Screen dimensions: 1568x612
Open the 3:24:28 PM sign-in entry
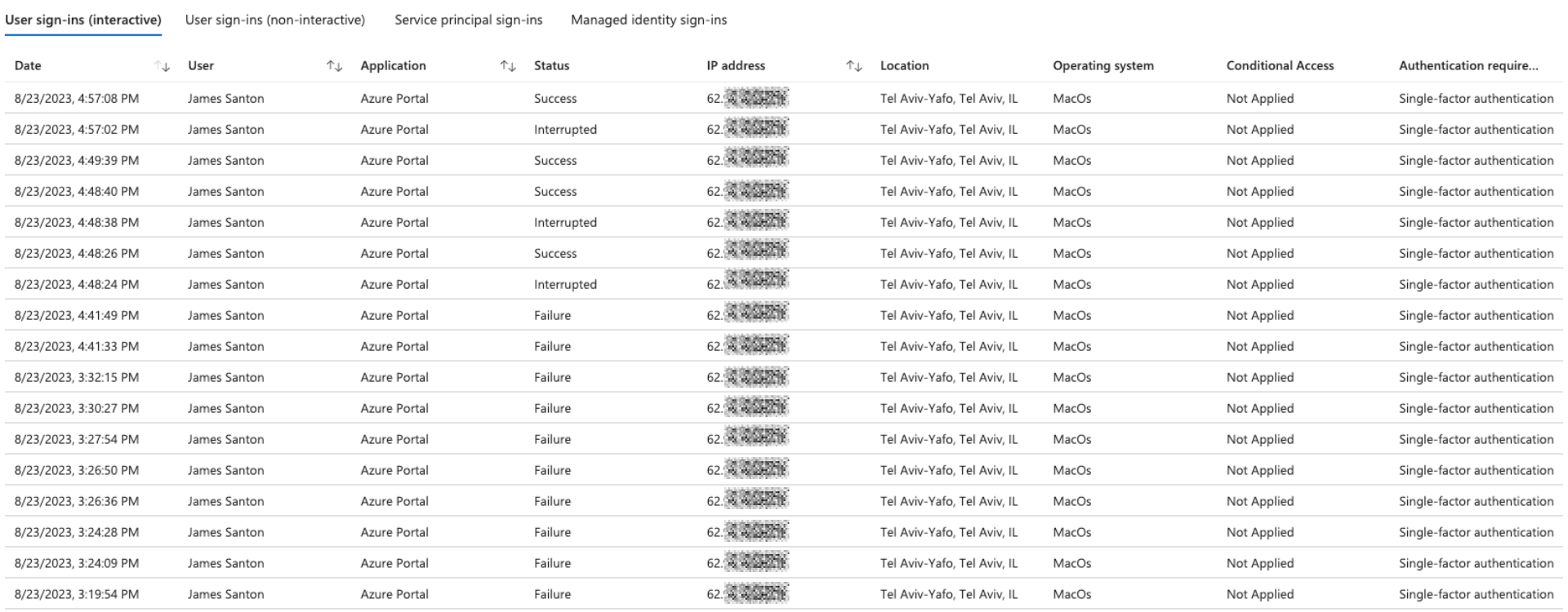[x=784, y=532]
